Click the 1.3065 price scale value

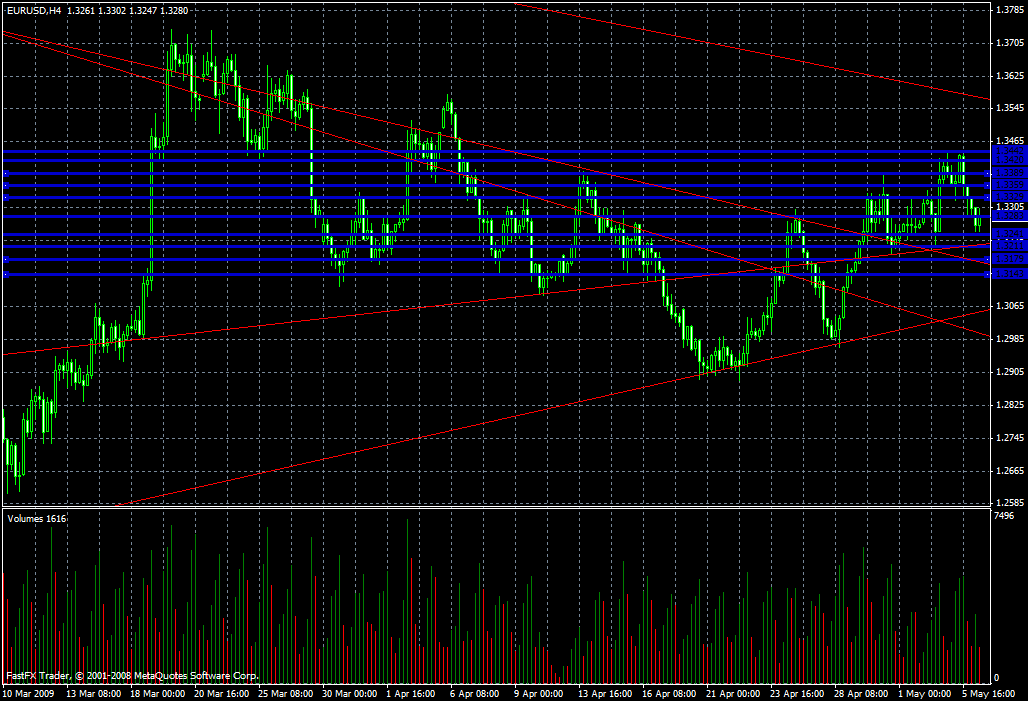pyautogui.click(x=1010, y=306)
